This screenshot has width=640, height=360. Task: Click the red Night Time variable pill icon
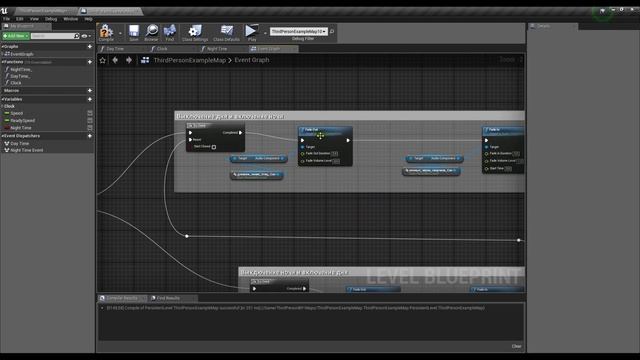tap(7, 128)
